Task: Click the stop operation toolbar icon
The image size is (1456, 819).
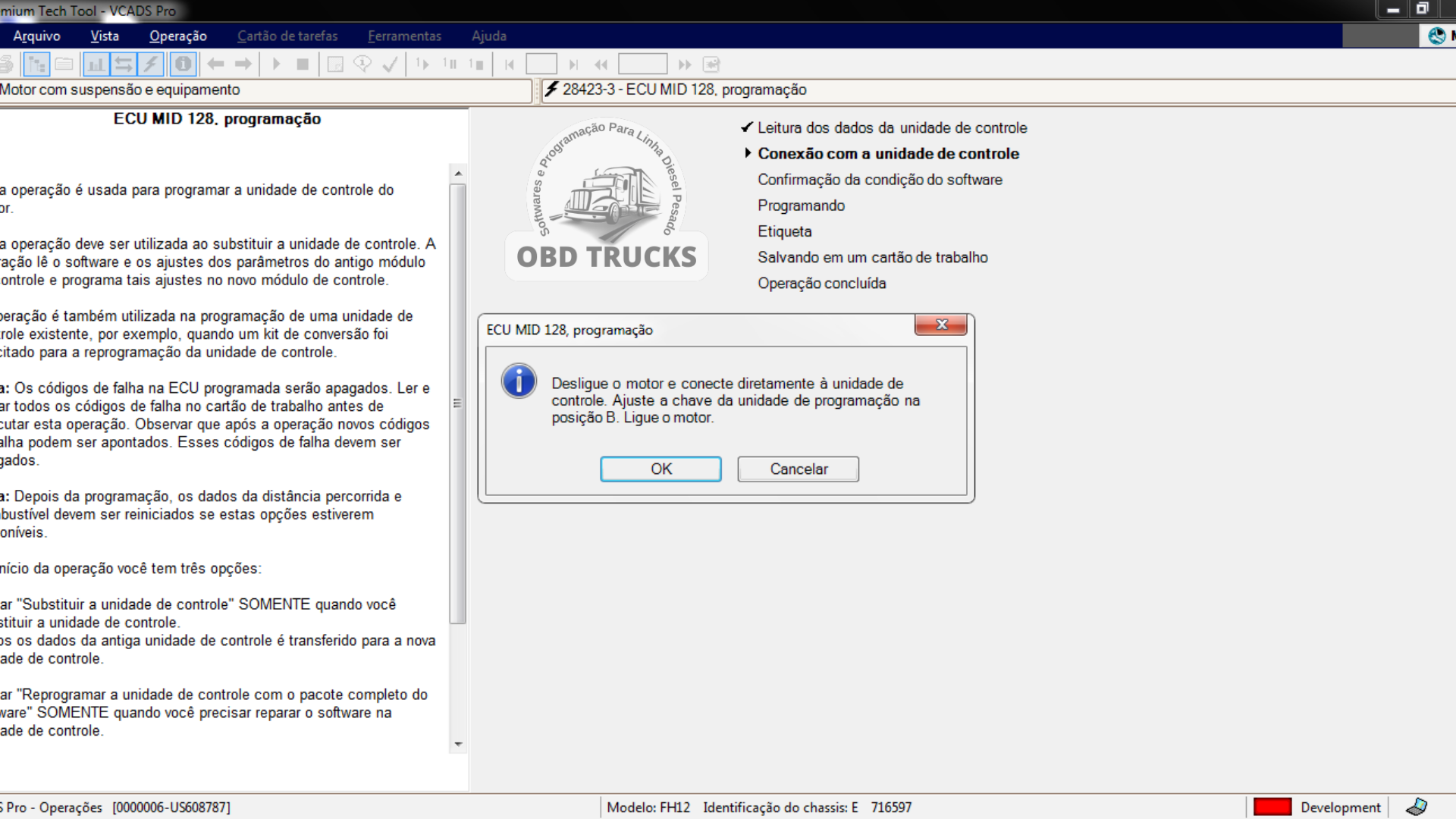Action: click(303, 64)
